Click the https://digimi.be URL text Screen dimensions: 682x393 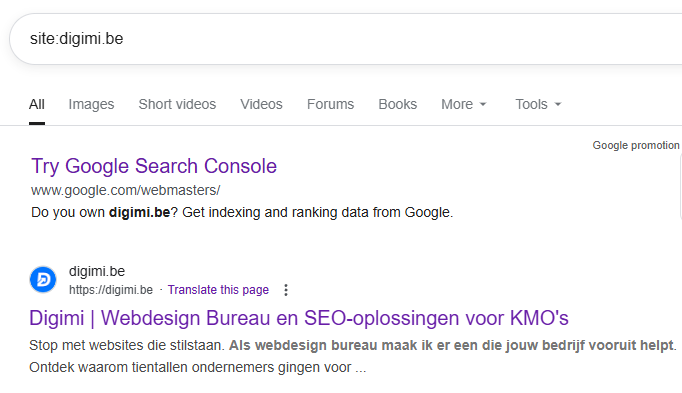[x=111, y=290]
